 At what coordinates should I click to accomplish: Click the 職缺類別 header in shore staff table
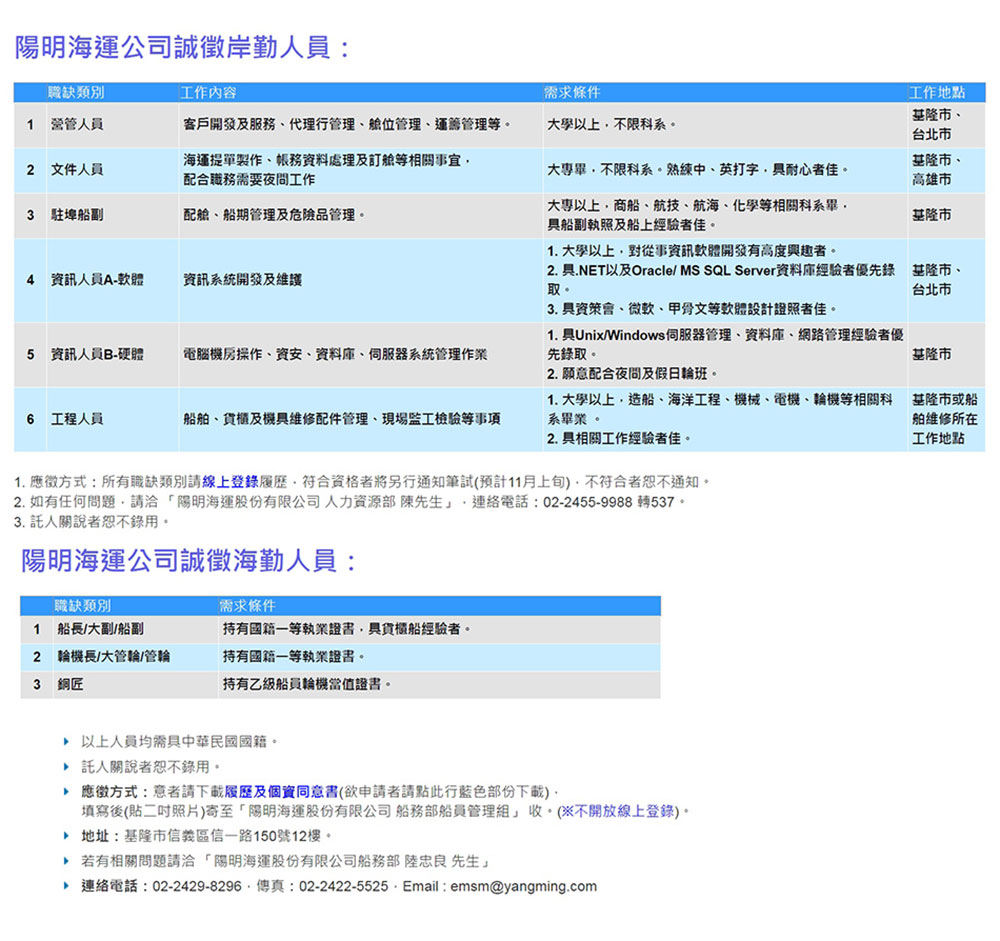point(76,93)
